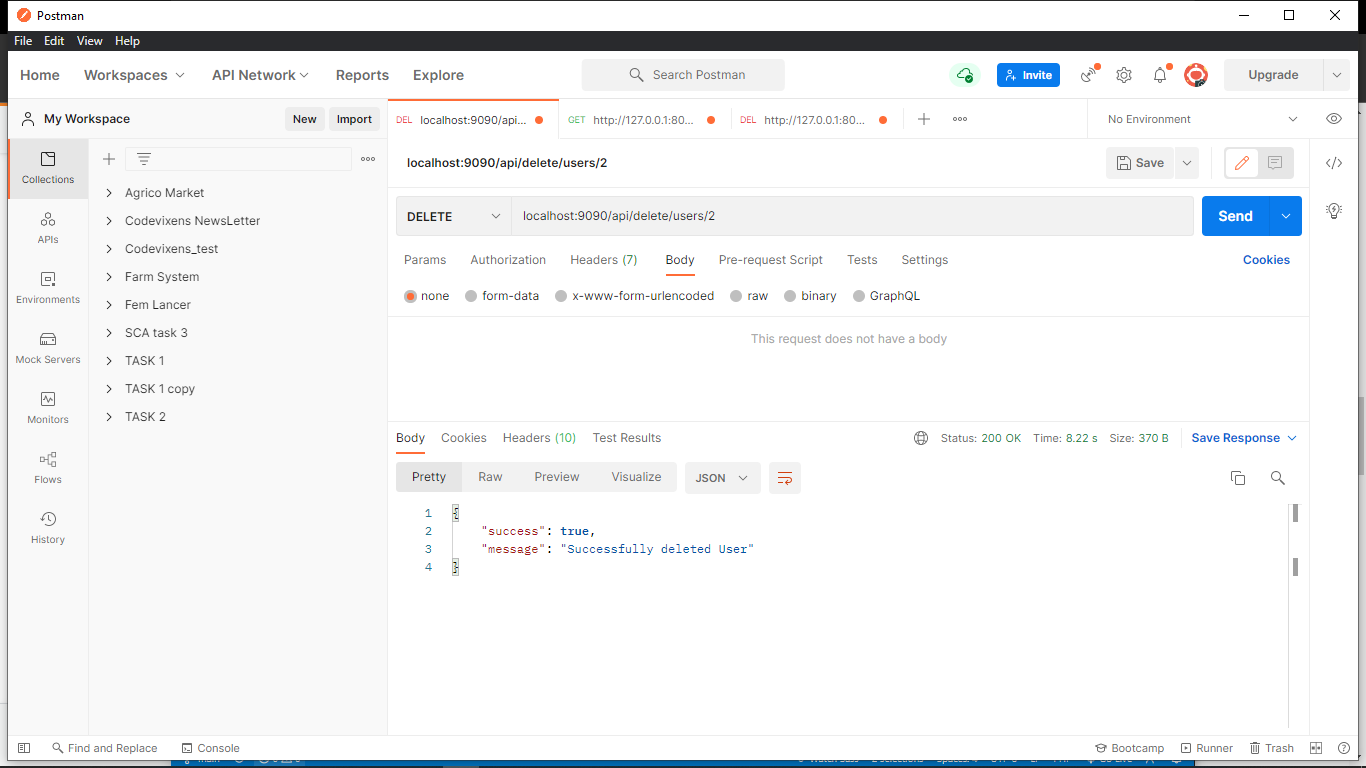Switch to the Pre-request Script tab

click(x=770, y=260)
